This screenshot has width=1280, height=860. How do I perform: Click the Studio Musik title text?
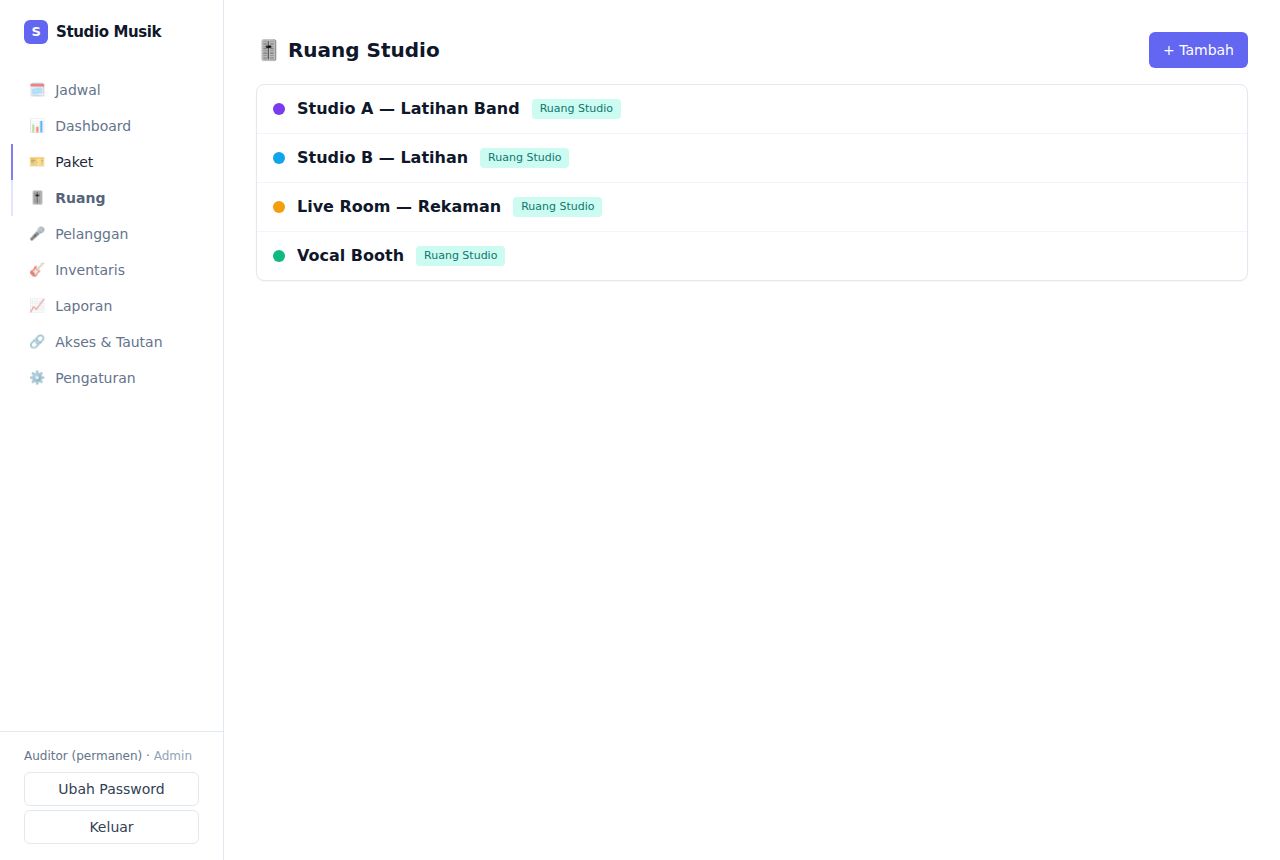point(109,32)
